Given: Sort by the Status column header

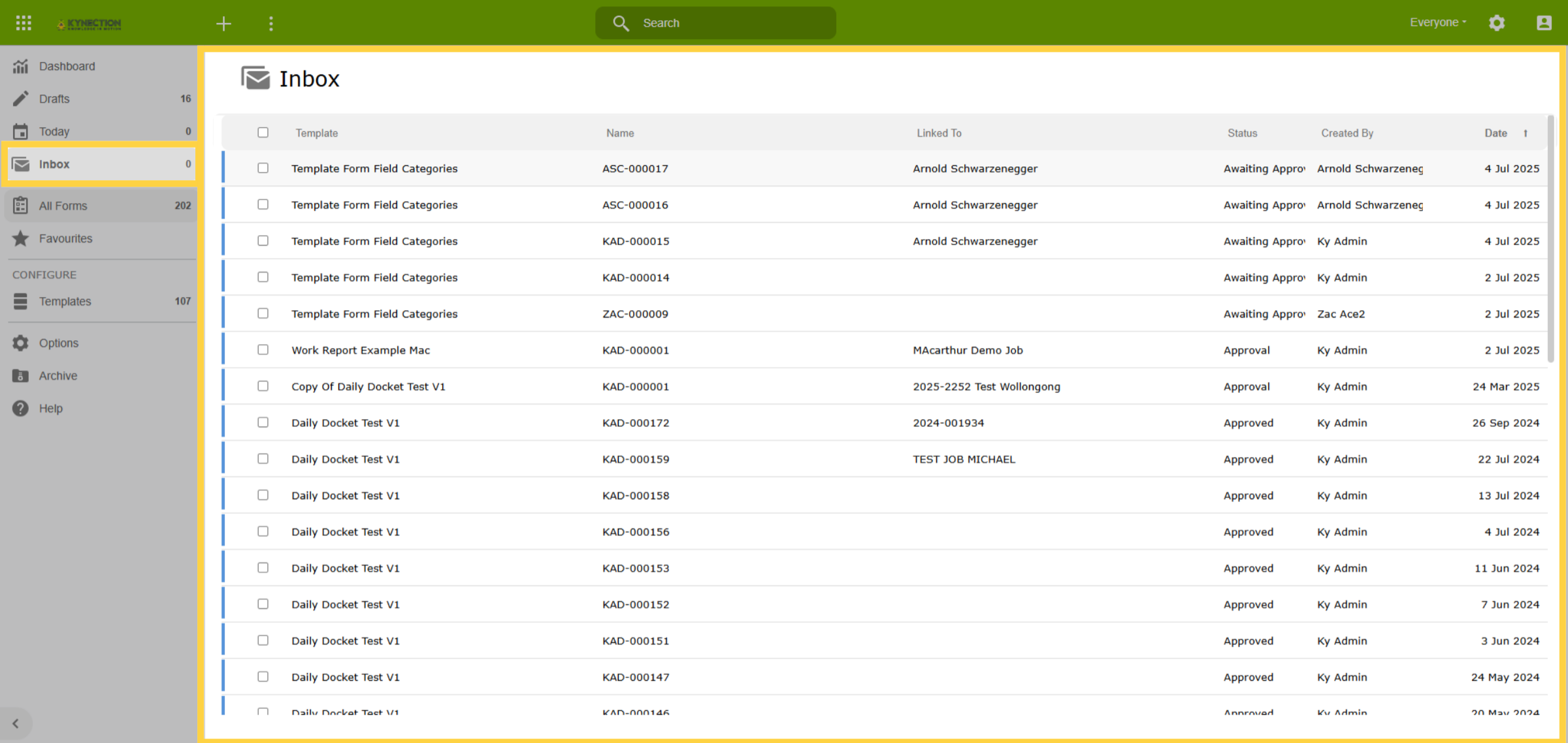Looking at the screenshot, I should (1242, 133).
